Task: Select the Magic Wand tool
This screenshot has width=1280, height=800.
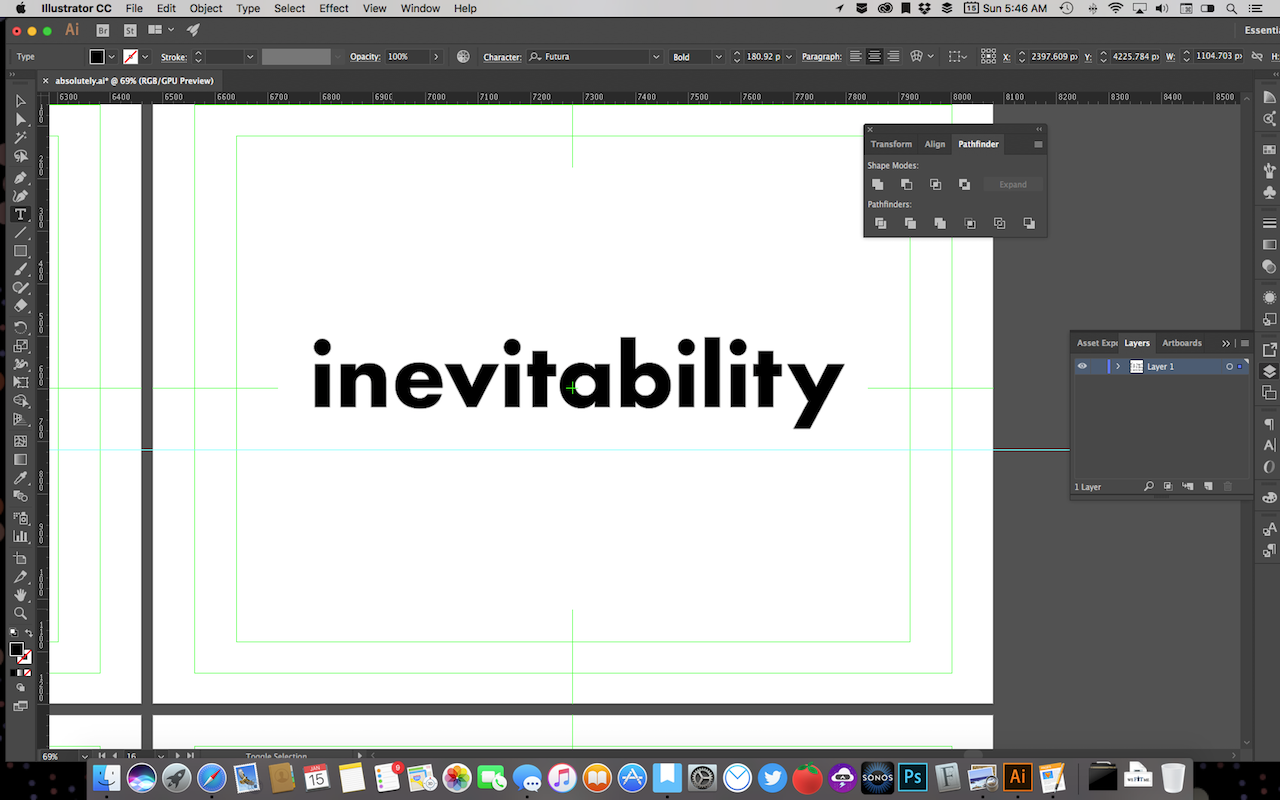Action: (x=20, y=139)
